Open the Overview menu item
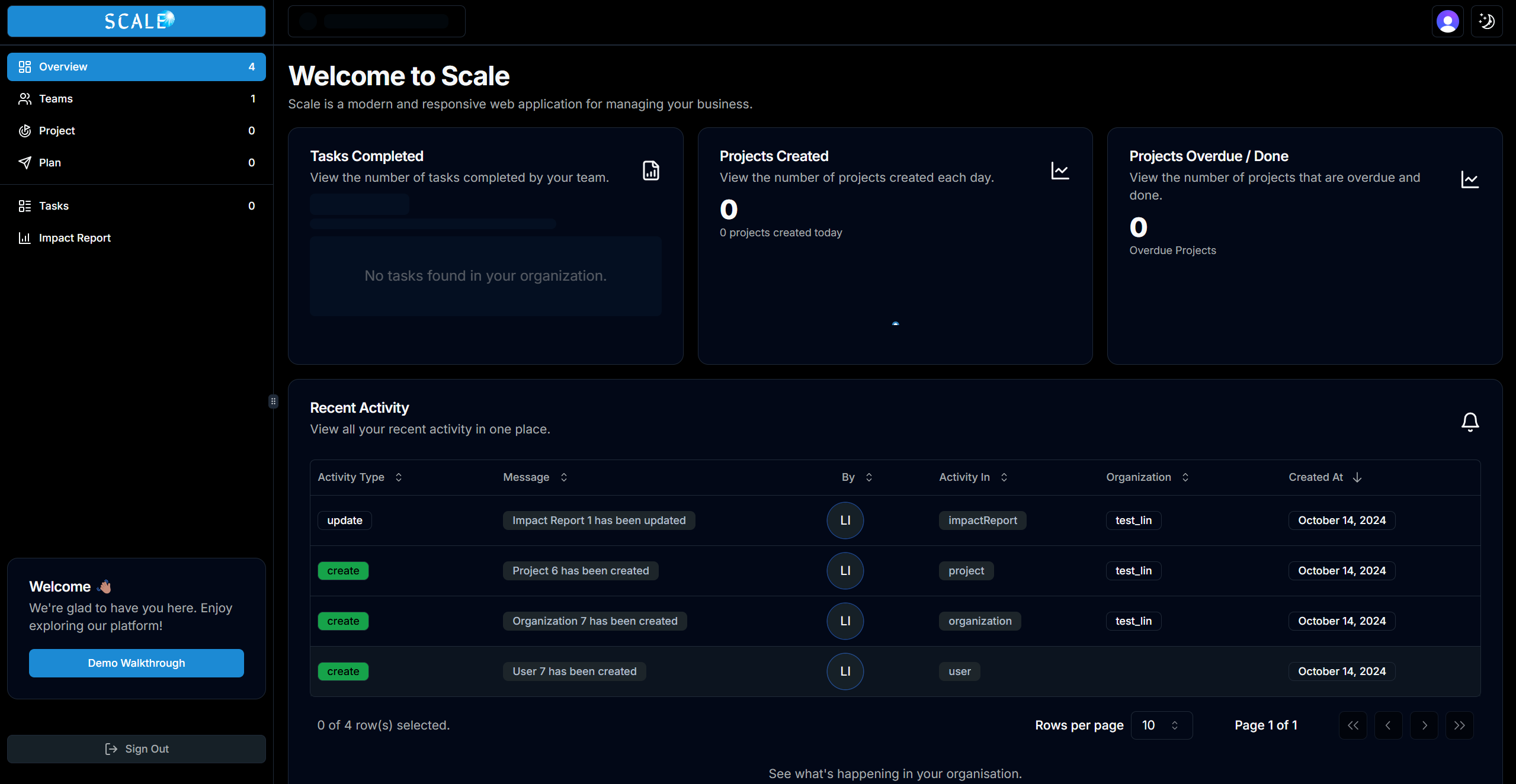Viewport: 1516px width, 784px height. pos(136,67)
